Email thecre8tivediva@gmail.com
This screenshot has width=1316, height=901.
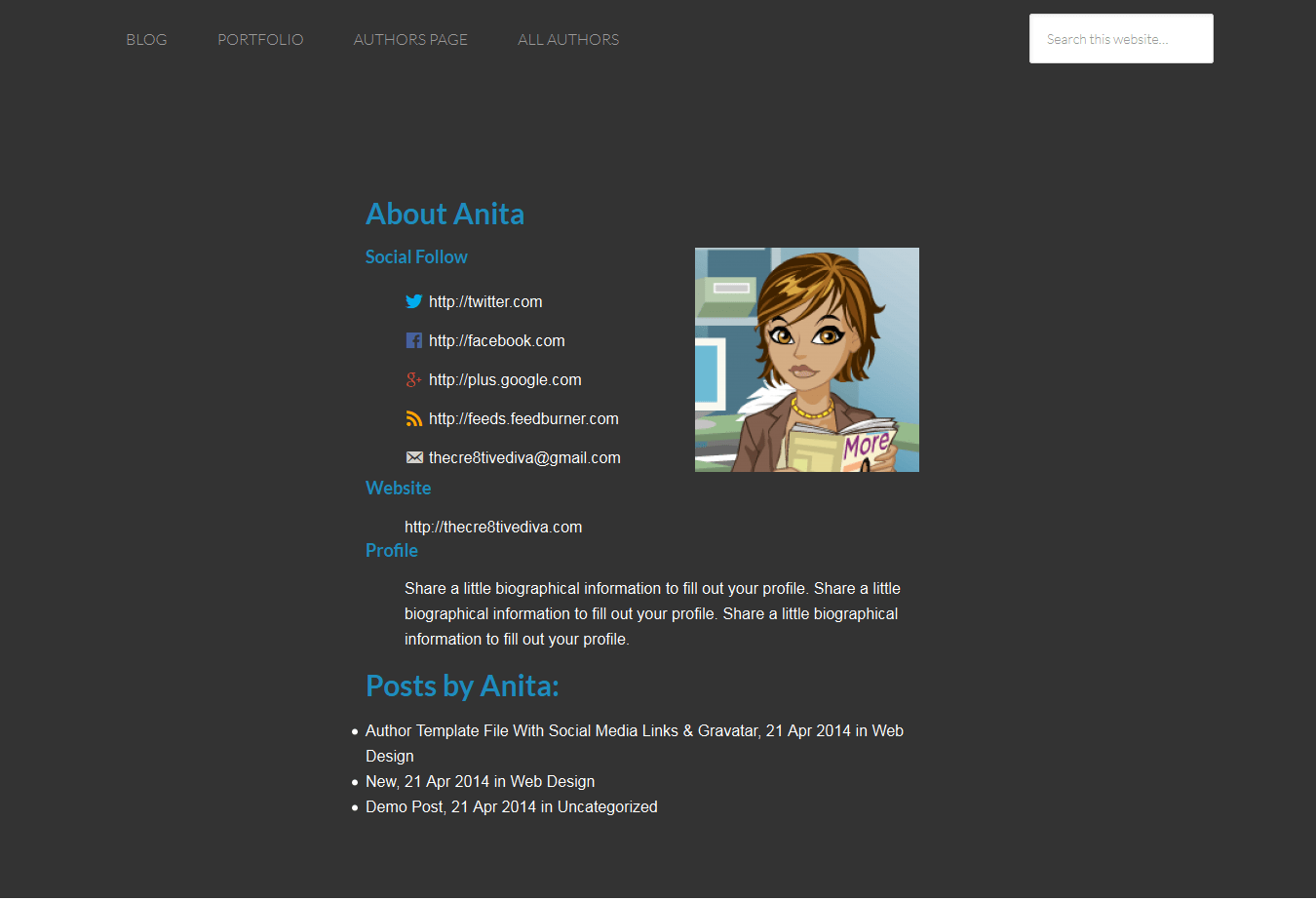click(524, 456)
